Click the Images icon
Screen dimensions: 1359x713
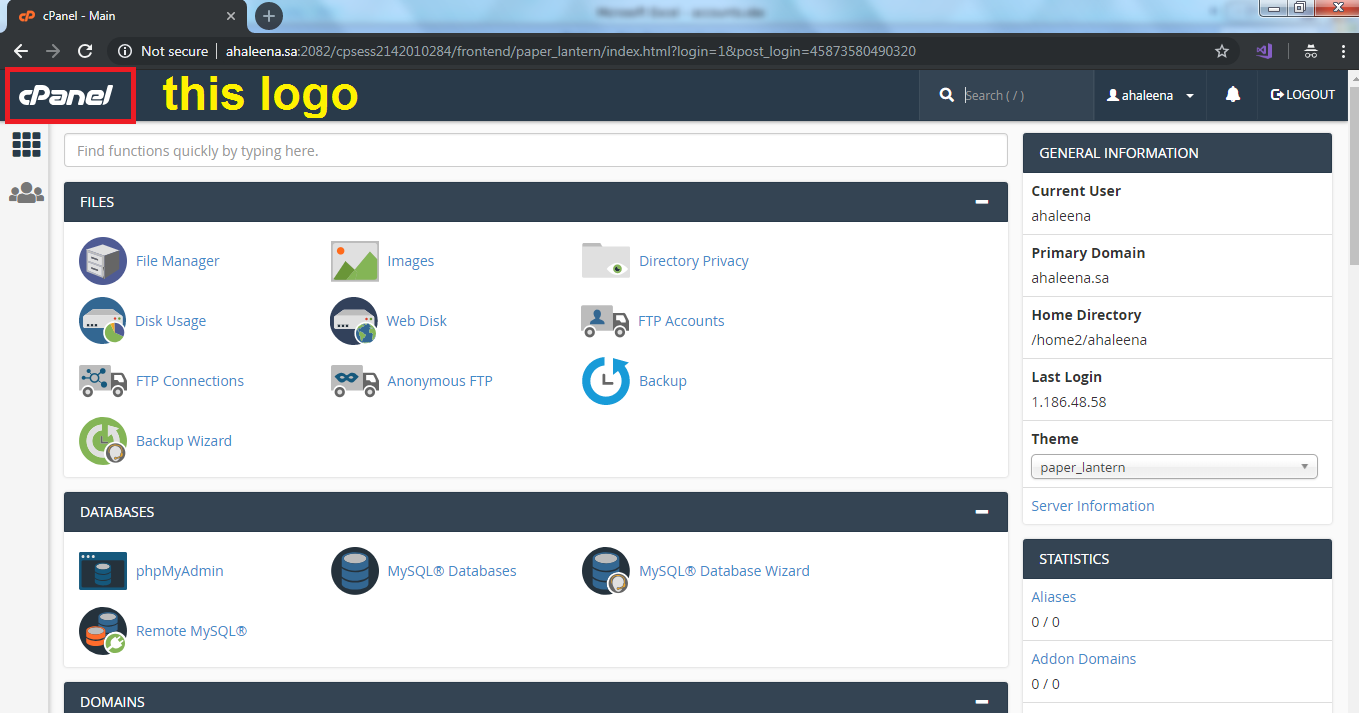coord(355,261)
